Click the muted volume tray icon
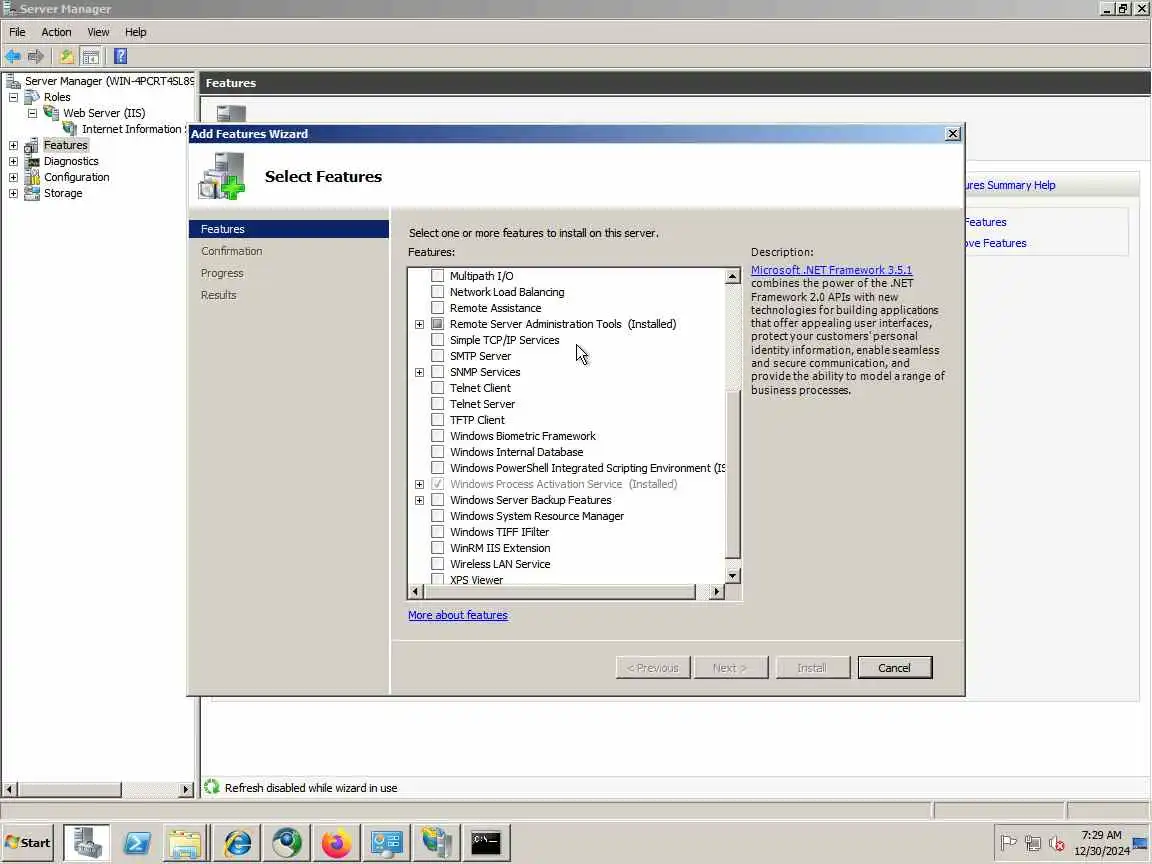1152x864 pixels. (1057, 843)
